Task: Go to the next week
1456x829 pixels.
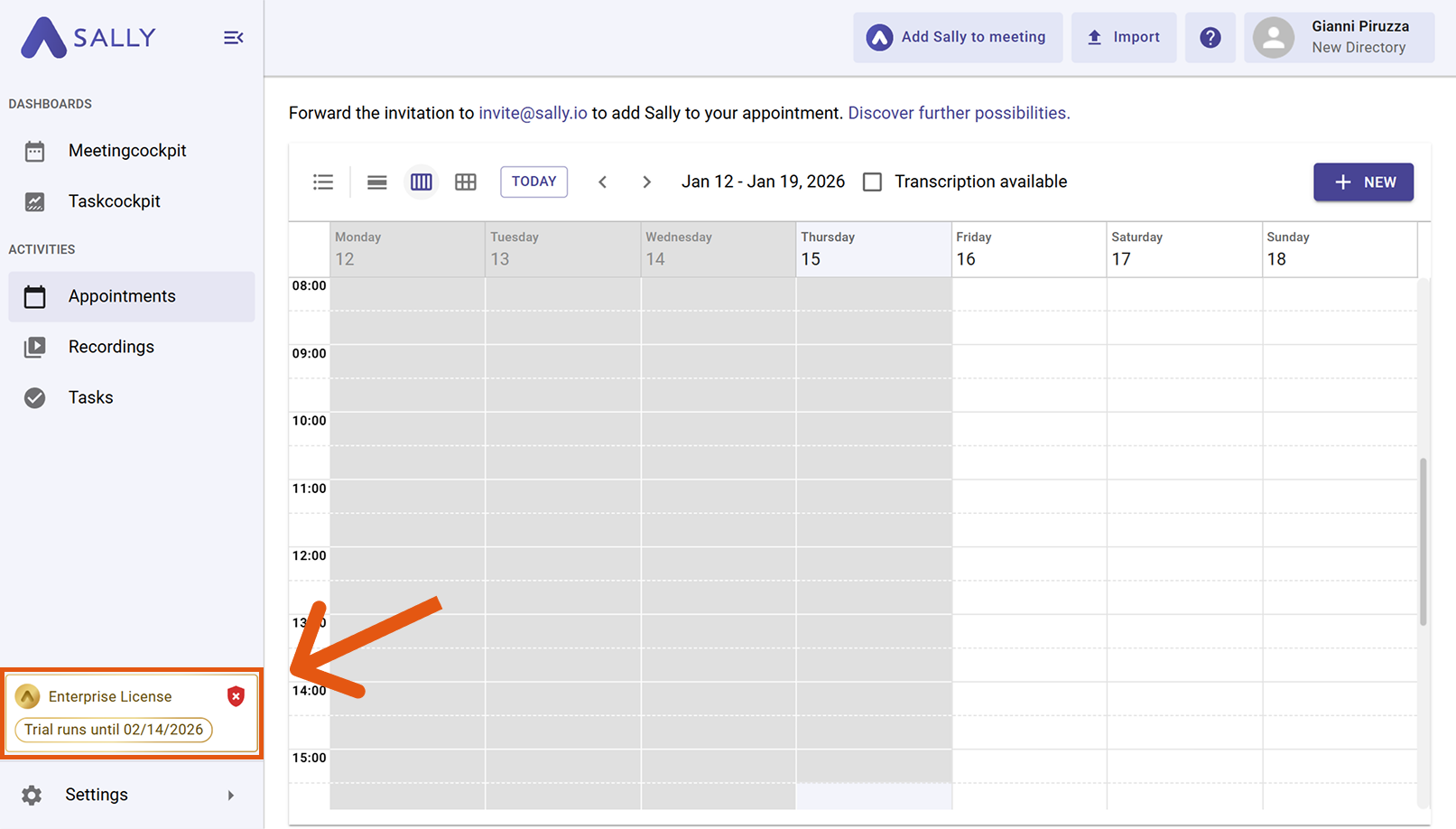Action: coord(646,182)
